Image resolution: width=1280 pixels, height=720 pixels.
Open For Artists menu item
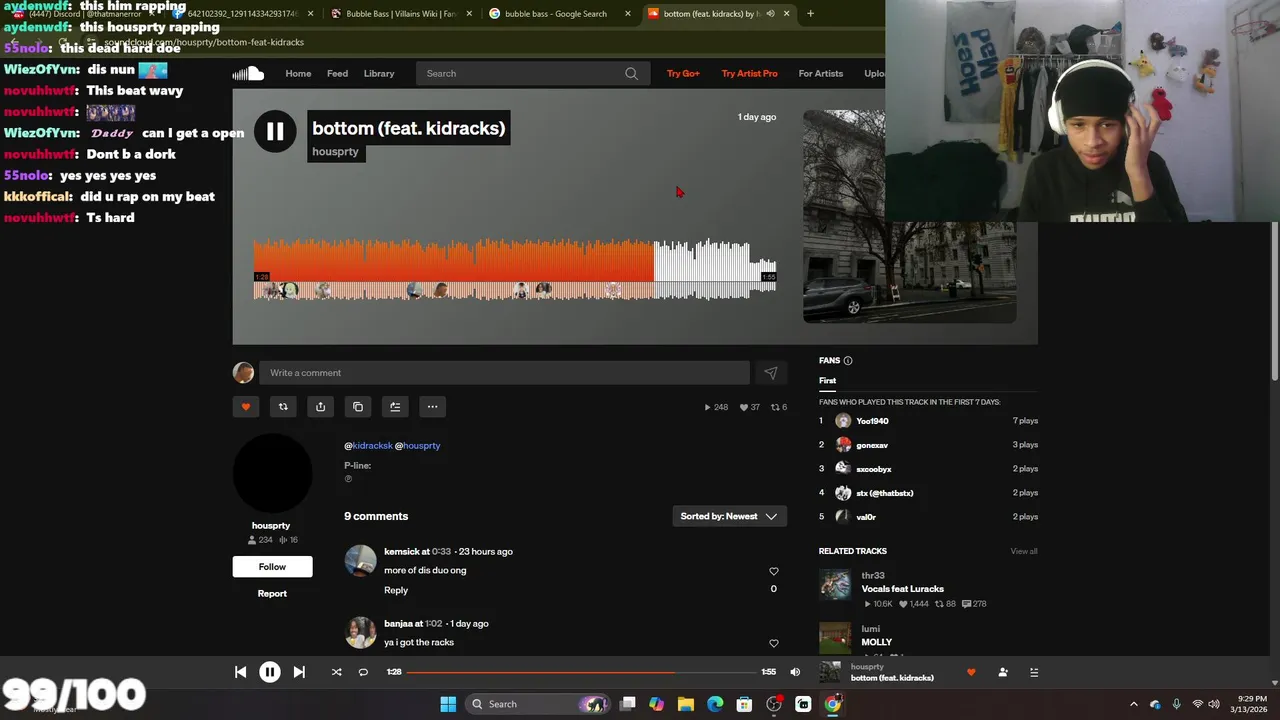(x=820, y=73)
